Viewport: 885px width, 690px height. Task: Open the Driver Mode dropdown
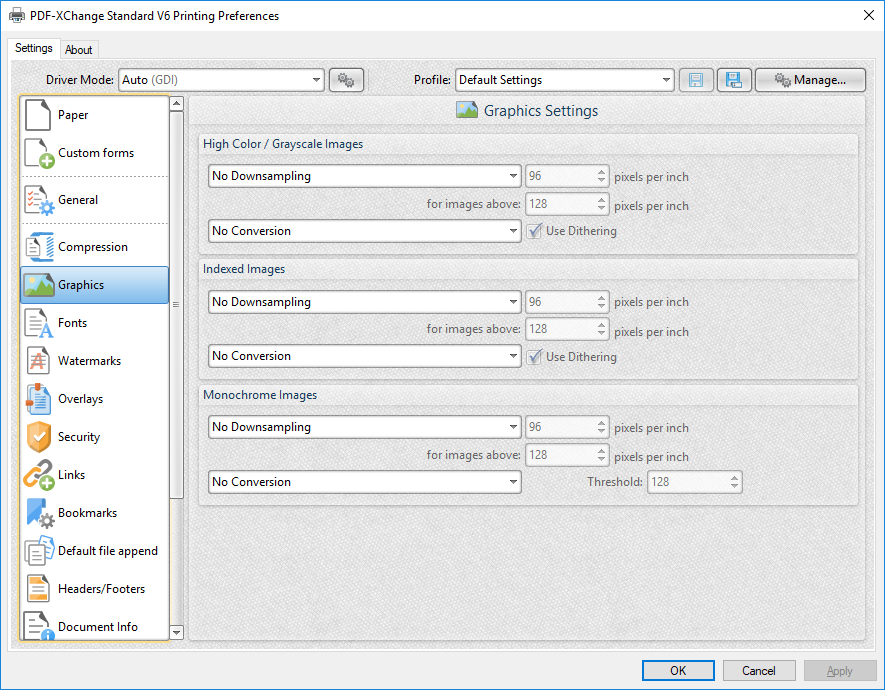click(221, 80)
